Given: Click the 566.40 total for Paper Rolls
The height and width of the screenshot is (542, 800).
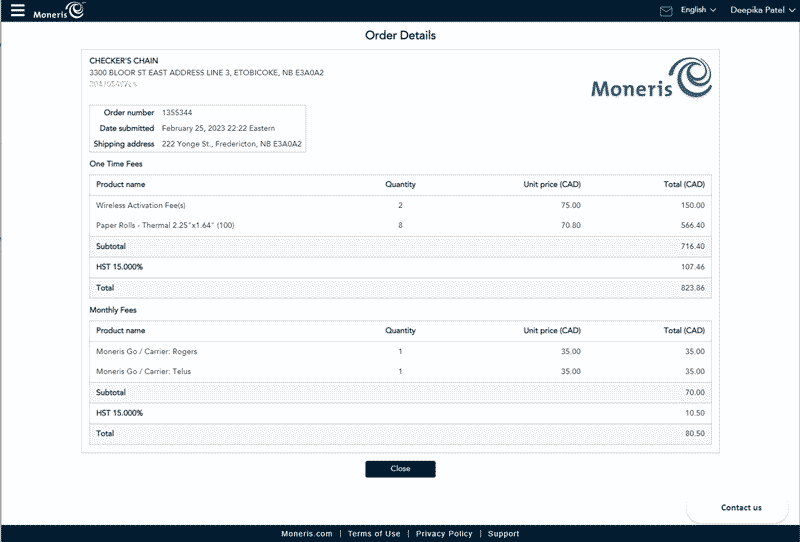Looking at the screenshot, I should point(693,225).
